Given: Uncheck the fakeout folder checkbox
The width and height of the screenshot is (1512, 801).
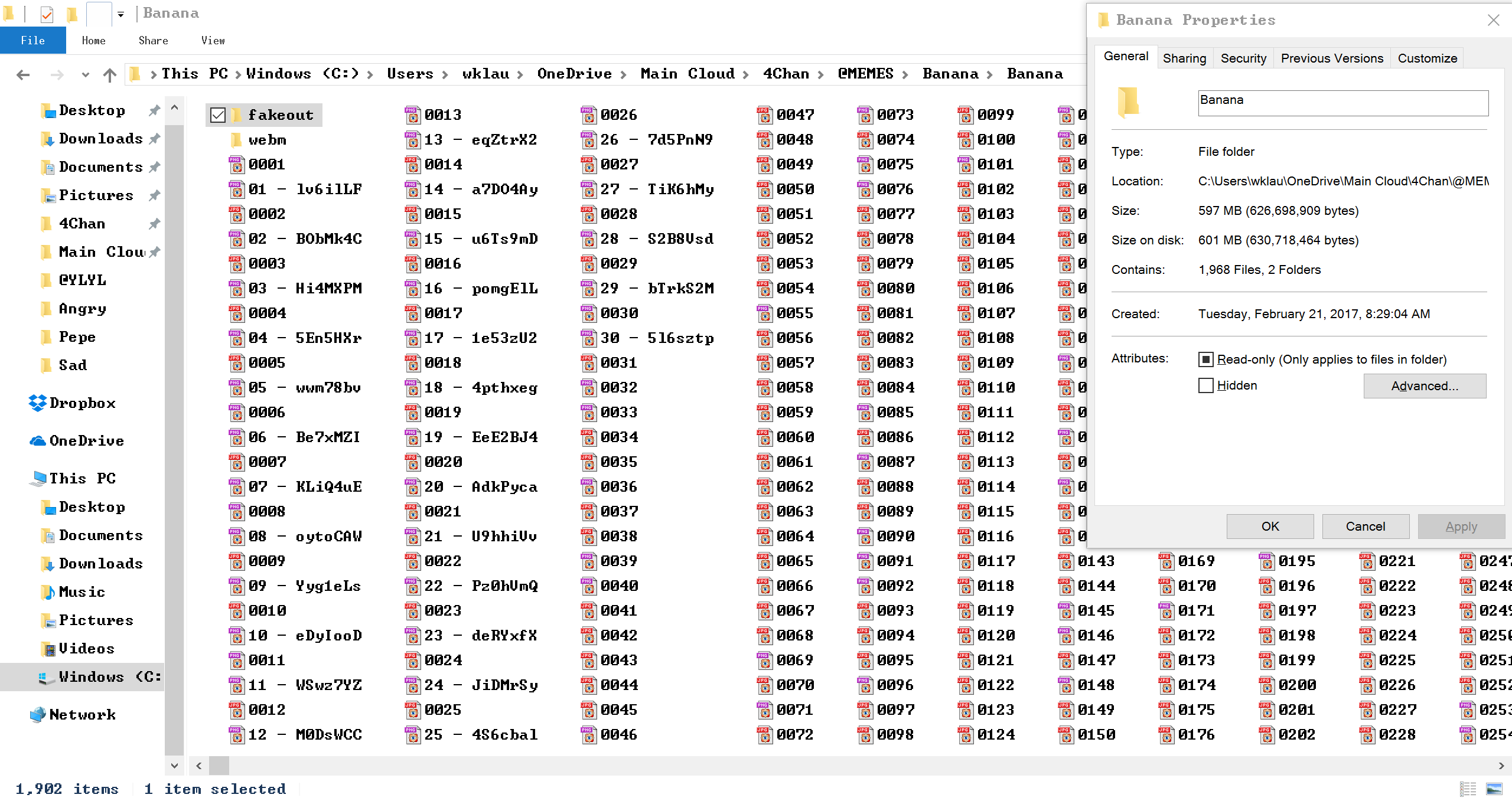Looking at the screenshot, I should (x=218, y=115).
